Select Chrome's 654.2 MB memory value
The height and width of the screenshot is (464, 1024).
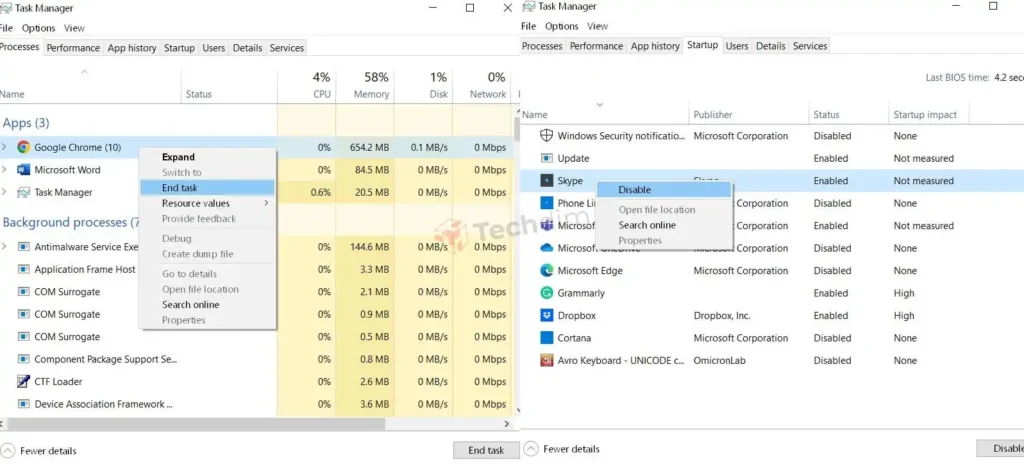click(x=369, y=148)
